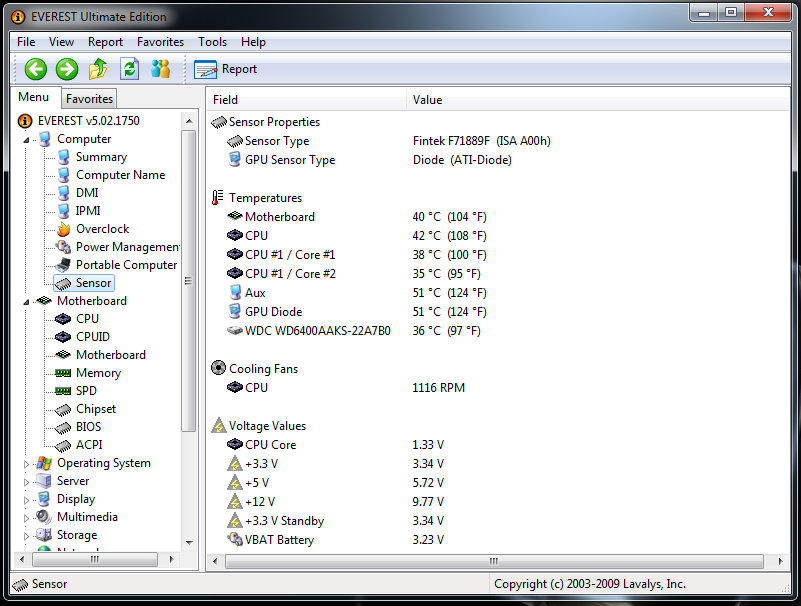801x606 pixels.
Task: Click the users icon in toolbar
Action: point(160,69)
